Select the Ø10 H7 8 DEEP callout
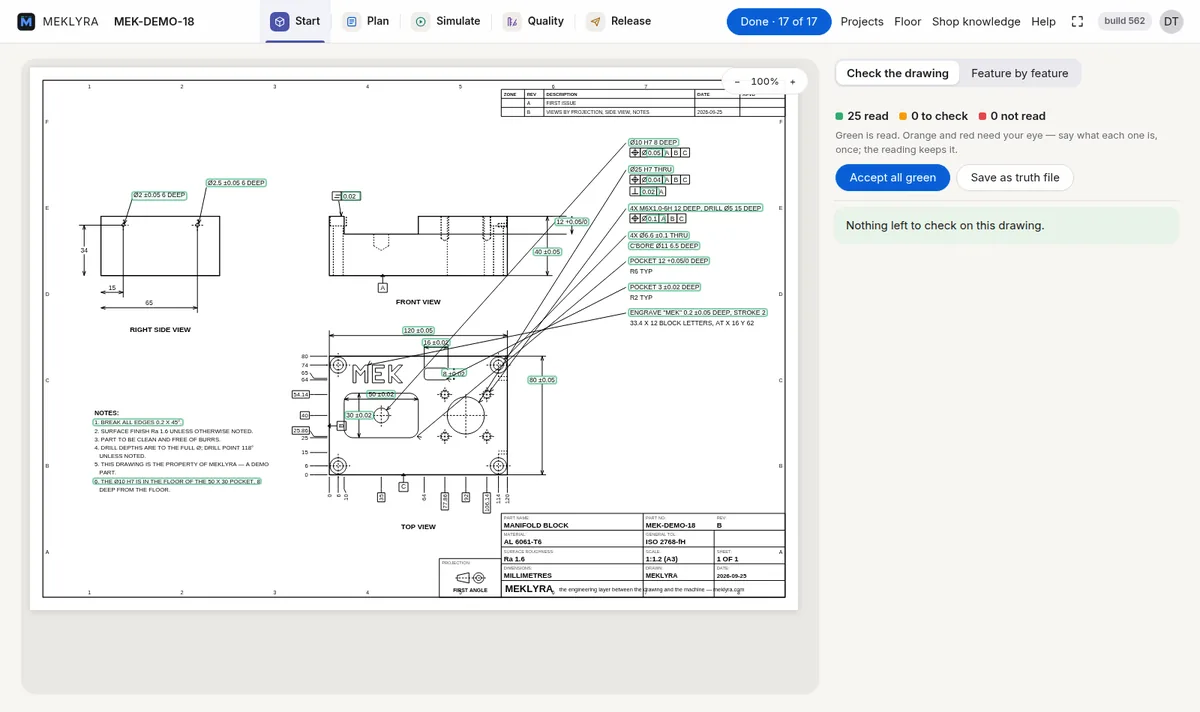Screen dimensions: 1200x712 click(x=654, y=142)
